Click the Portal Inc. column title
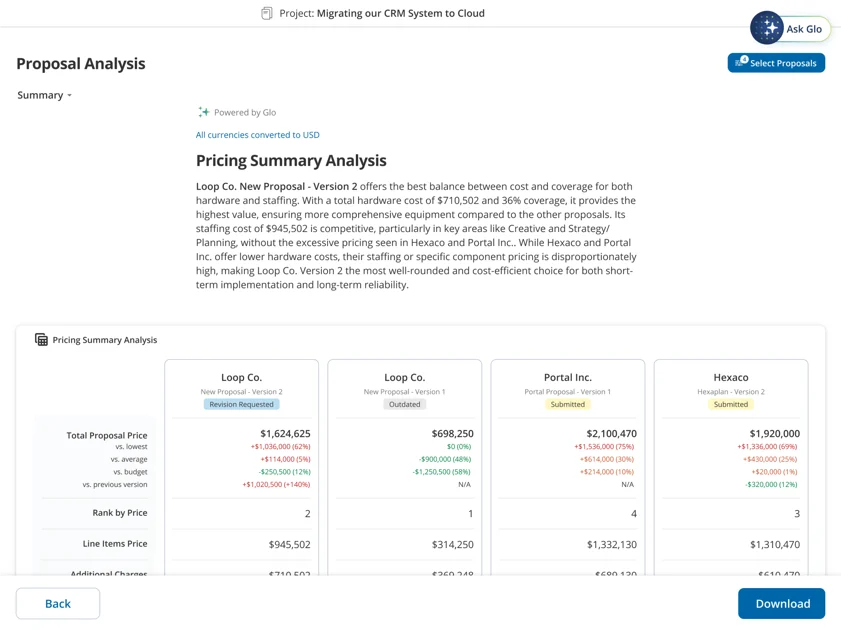Image resolution: width=841 pixels, height=630 pixels. point(567,377)
